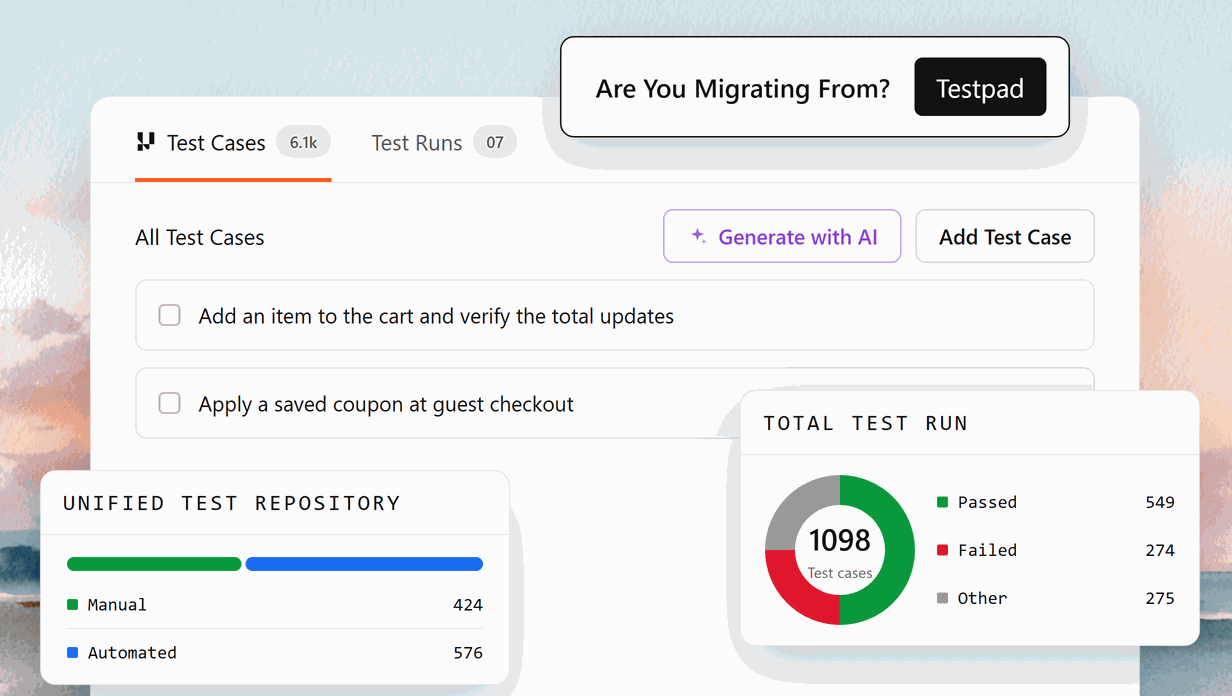Click the Other value 275
Screen dimensions: 1232x696
(x=1160, y=598)
